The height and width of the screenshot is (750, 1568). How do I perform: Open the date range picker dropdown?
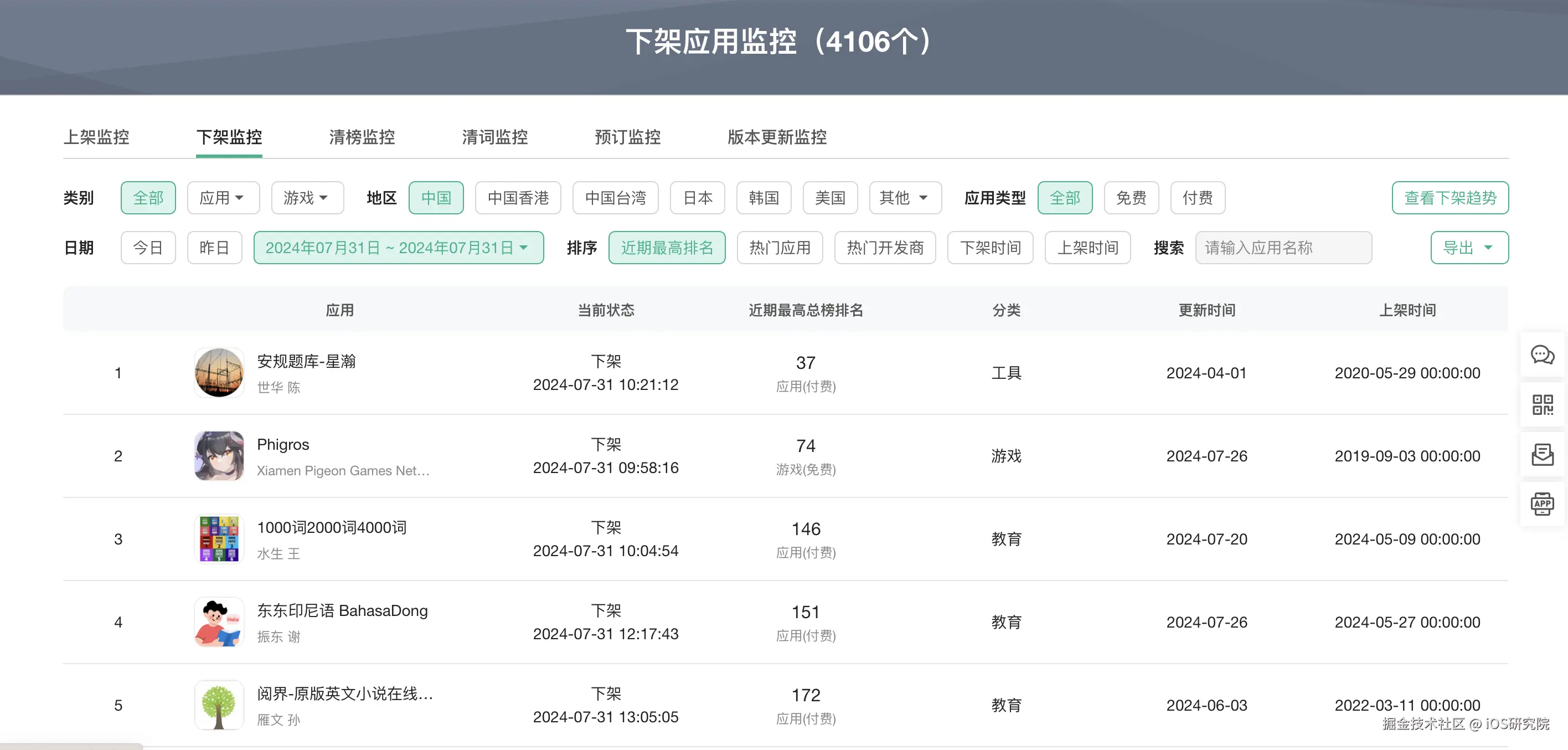click(x=398, y=248)
